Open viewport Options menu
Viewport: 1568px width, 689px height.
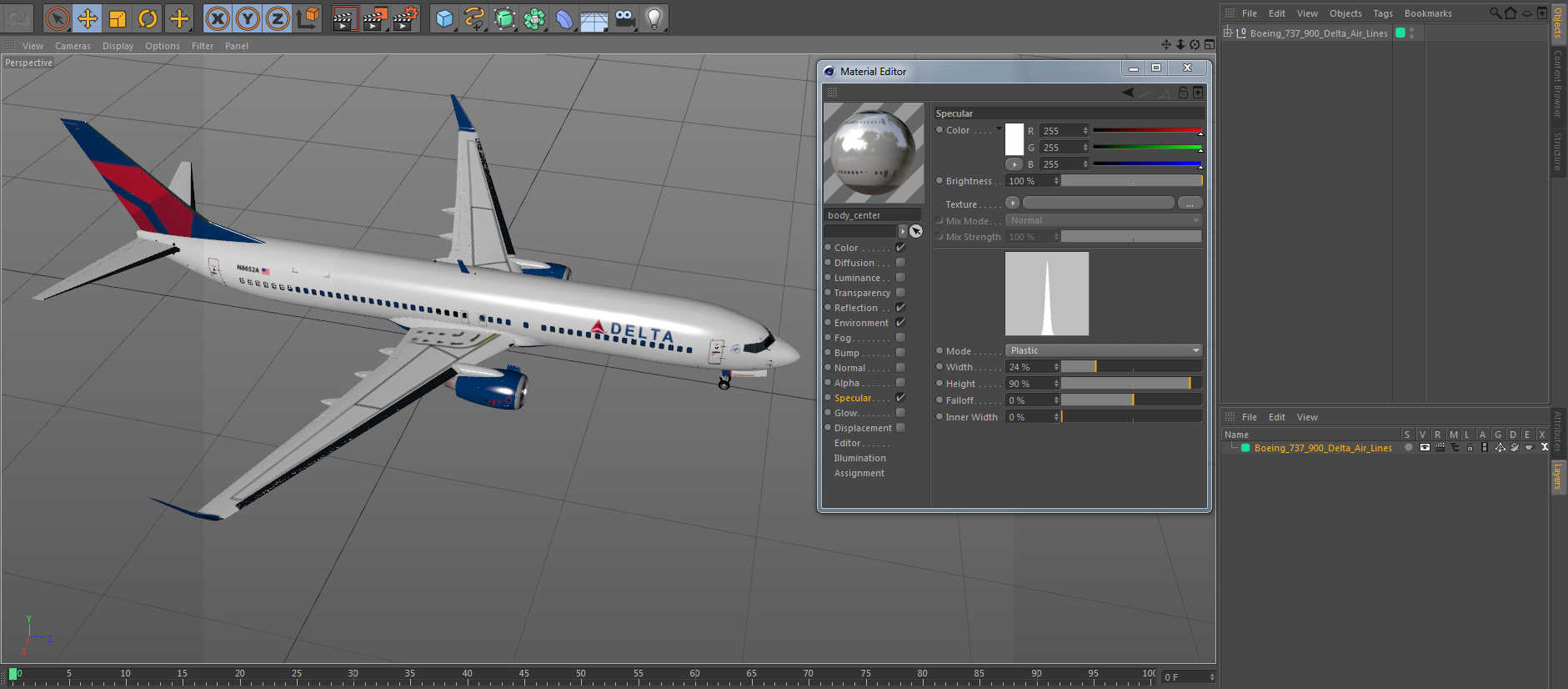(162, 46)
